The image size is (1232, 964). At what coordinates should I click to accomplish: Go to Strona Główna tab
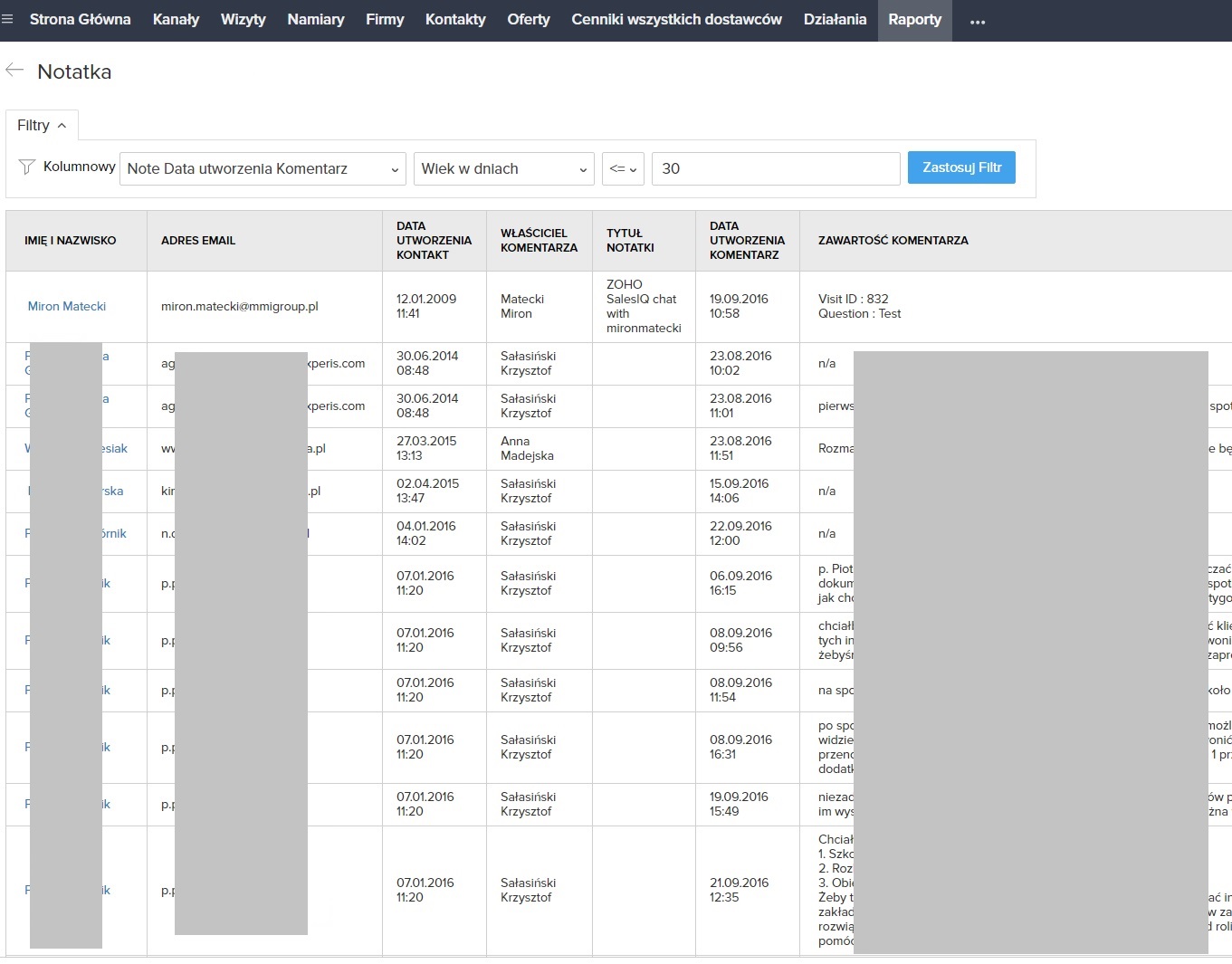click(x=80, y=20)
